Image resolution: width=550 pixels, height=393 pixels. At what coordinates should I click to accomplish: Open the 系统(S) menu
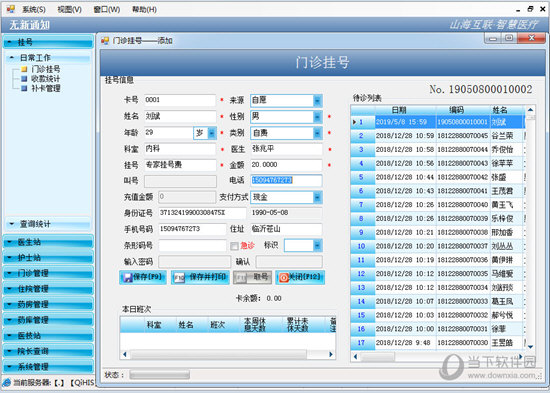click(x=34, y=9)
